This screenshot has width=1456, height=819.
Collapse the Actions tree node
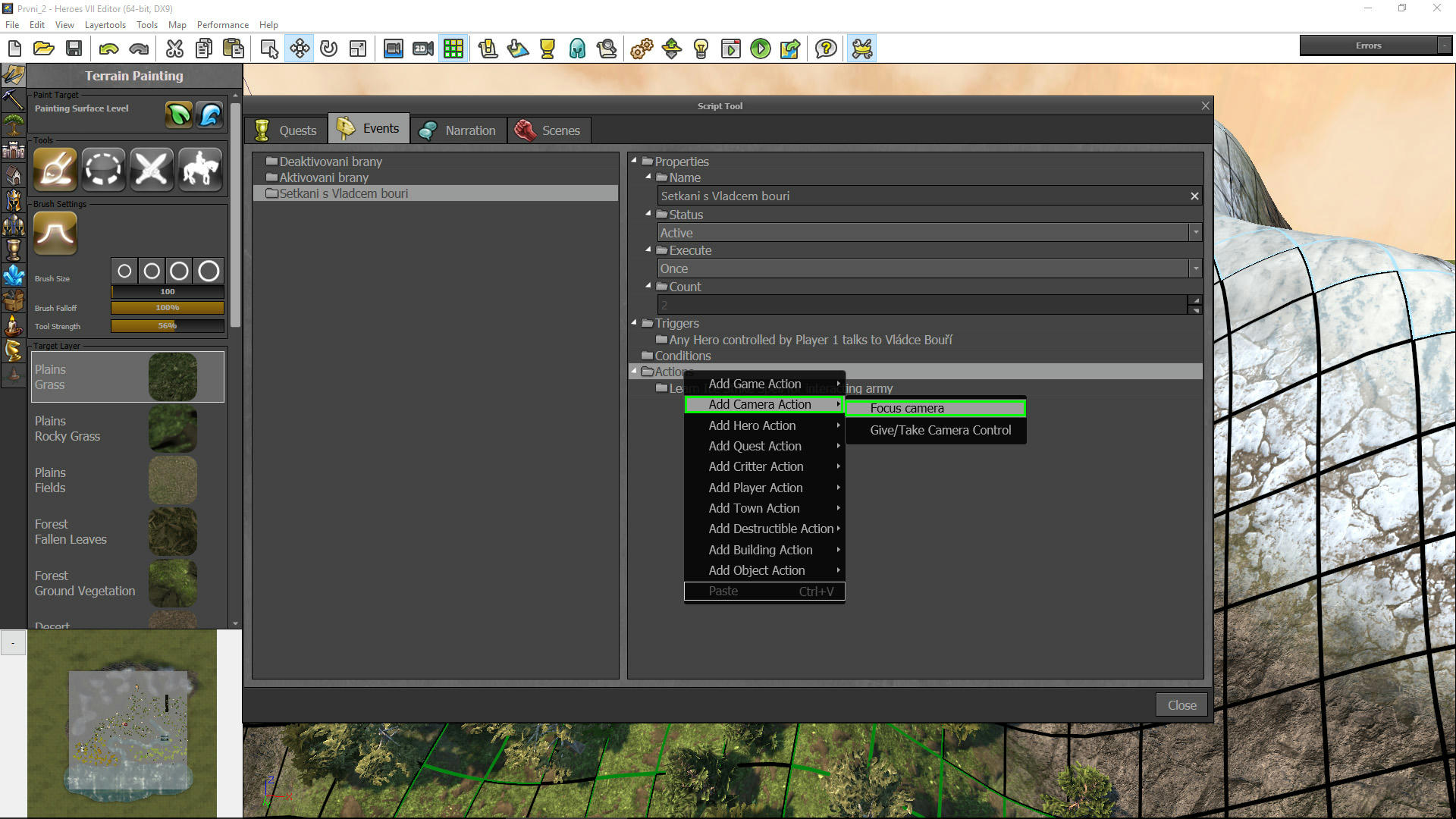pyautogui.click(x=634, y=371)
